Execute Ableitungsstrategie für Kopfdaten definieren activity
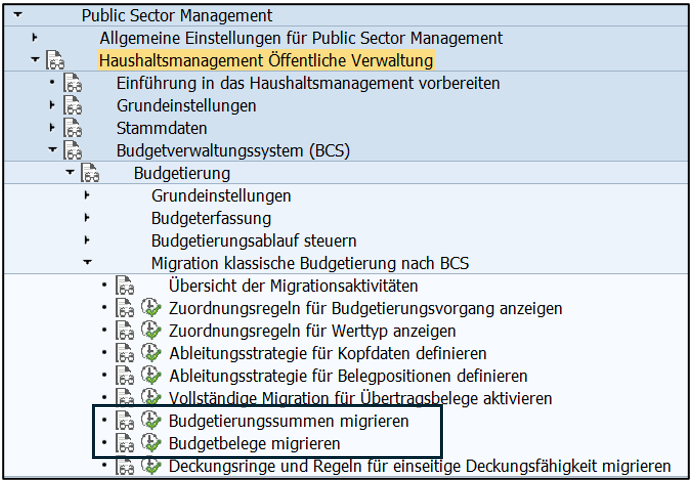Screen dimensions: 692x482 point(152,353)
